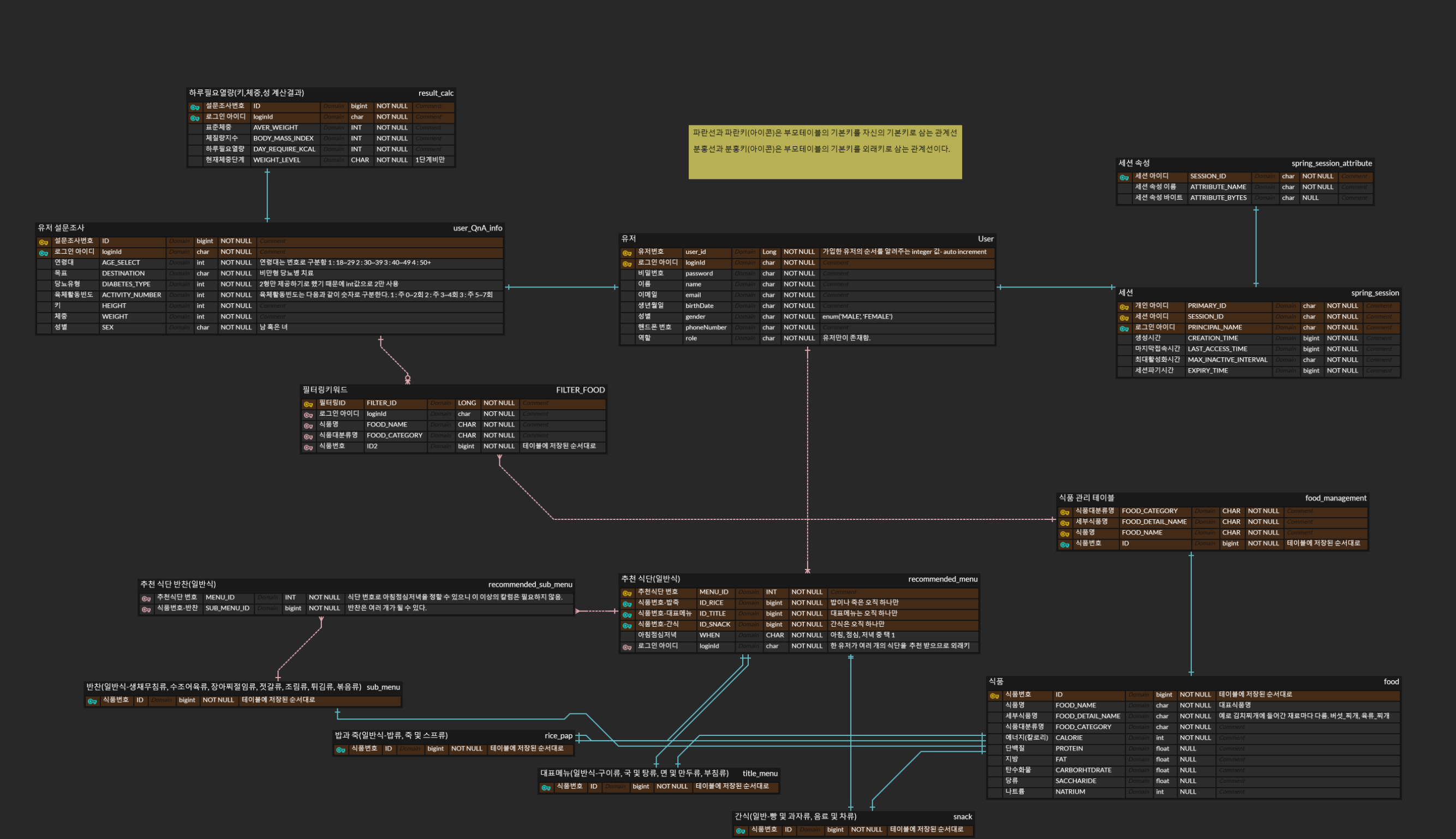
Task: Click WEIGHT_LEVEL column name
Action: [x=277, y=160]
